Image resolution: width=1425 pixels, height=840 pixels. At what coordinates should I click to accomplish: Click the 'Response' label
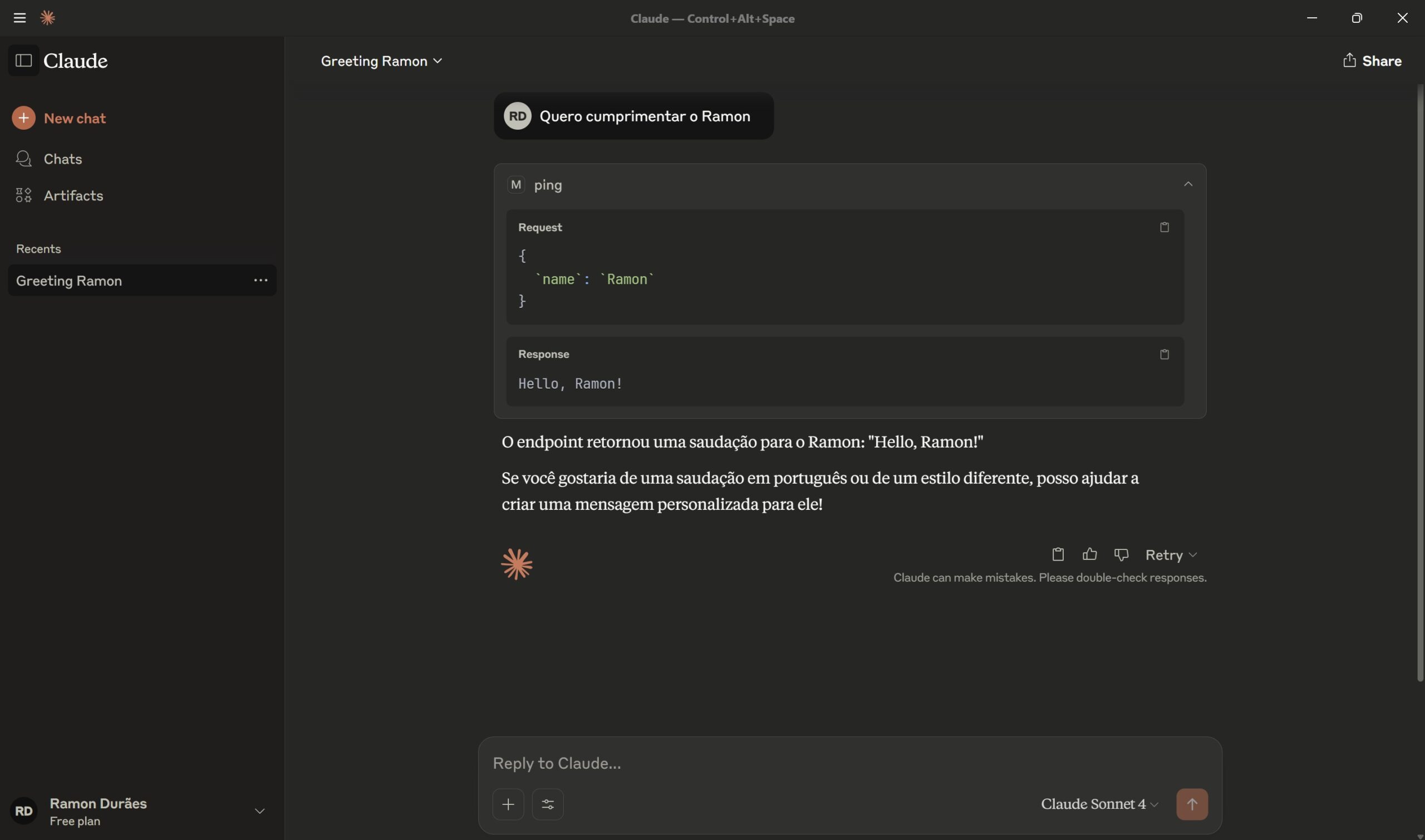(x=543, y=355)
